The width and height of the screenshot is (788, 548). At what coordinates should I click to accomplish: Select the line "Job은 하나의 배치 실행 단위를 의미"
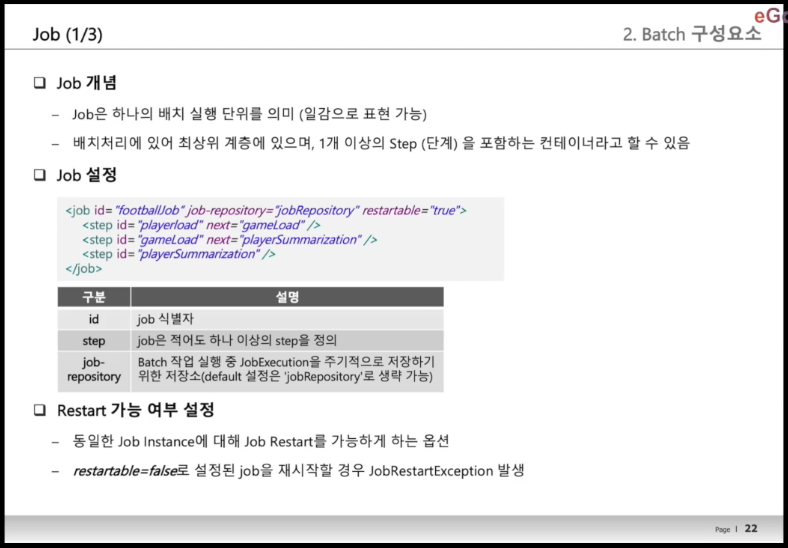[249, 115]
